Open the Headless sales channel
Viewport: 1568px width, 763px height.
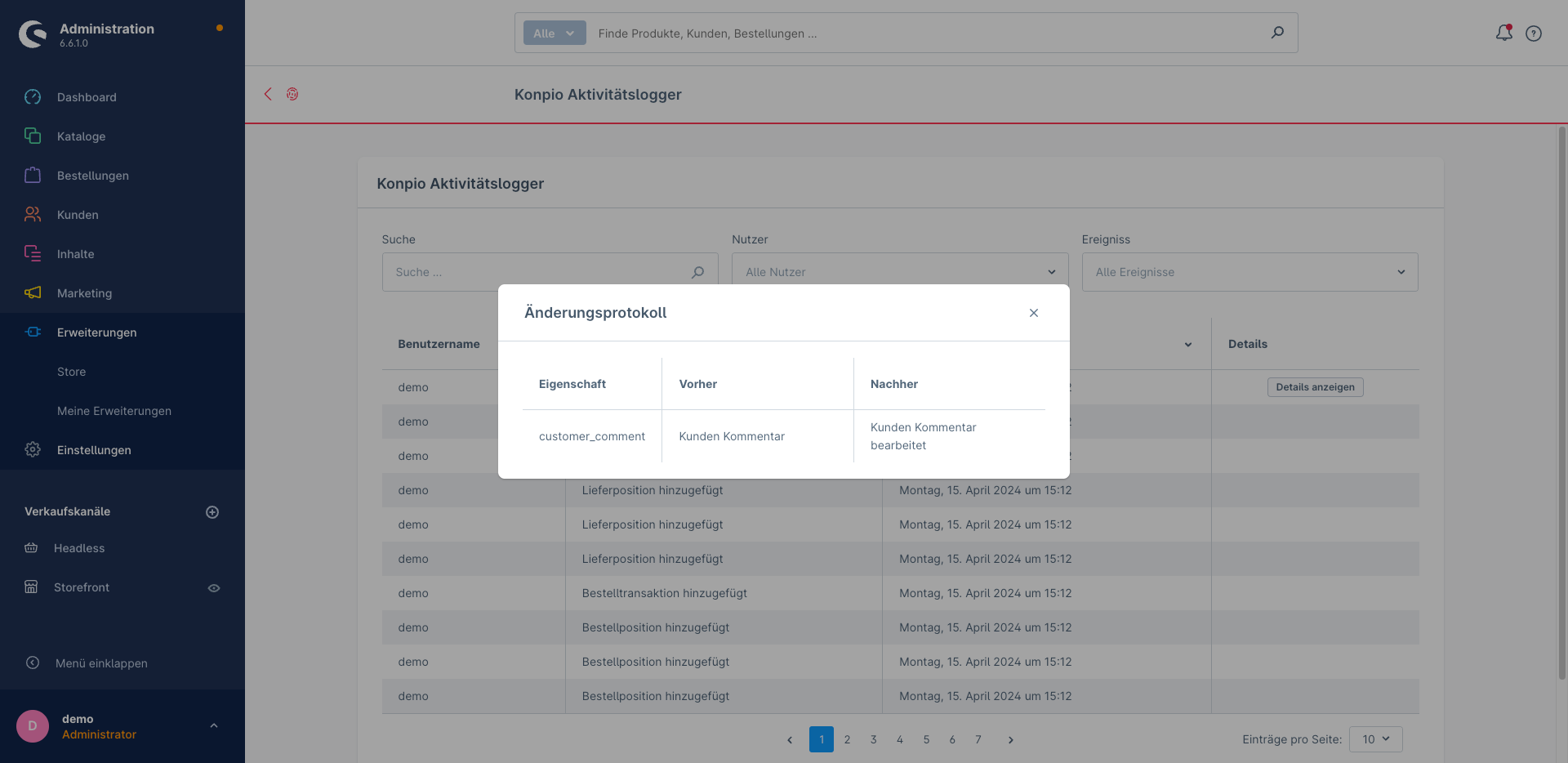(79, 548)
